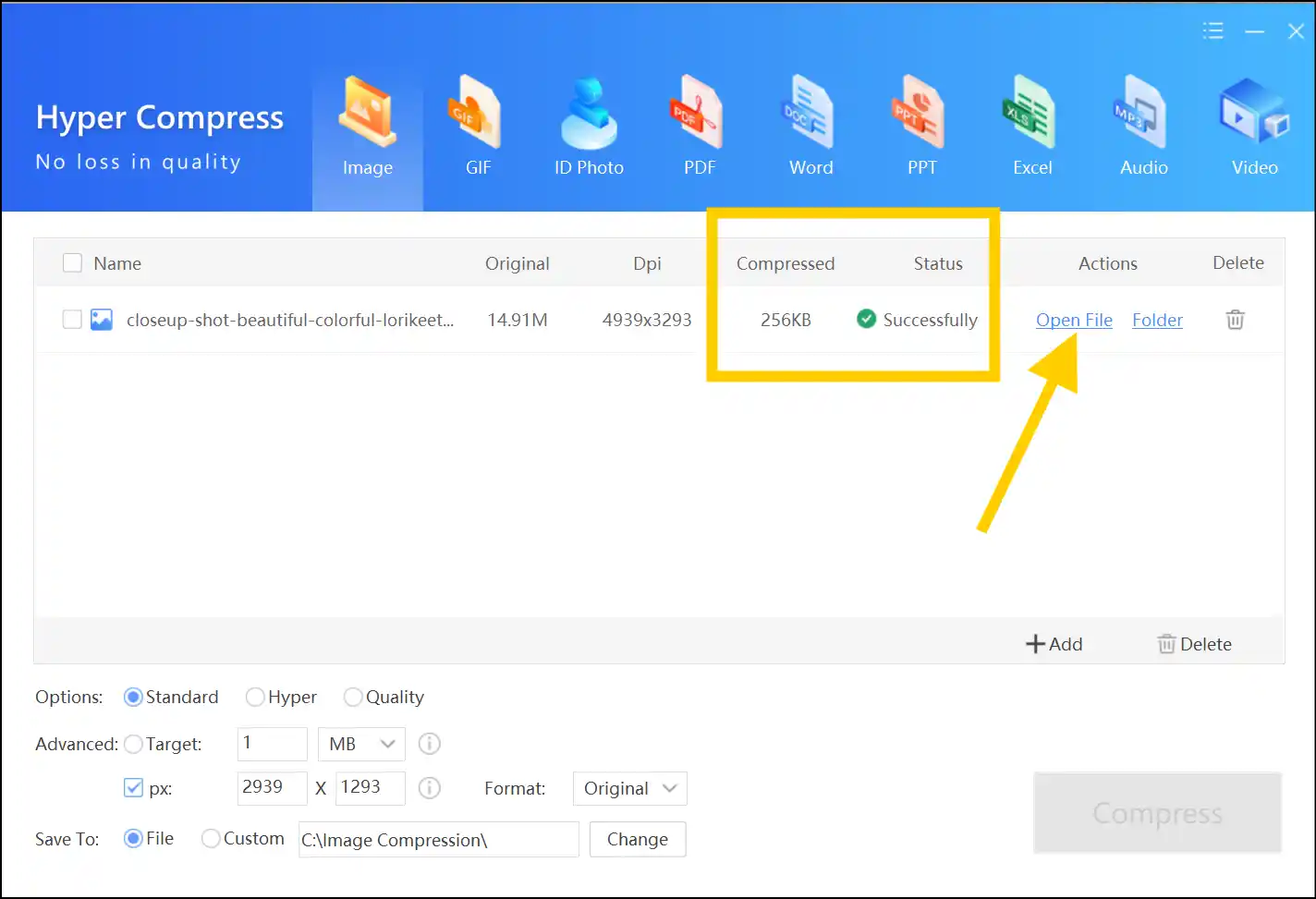
Task: Check the lorikeet file row checkbox
Action: tap(72, 320)
